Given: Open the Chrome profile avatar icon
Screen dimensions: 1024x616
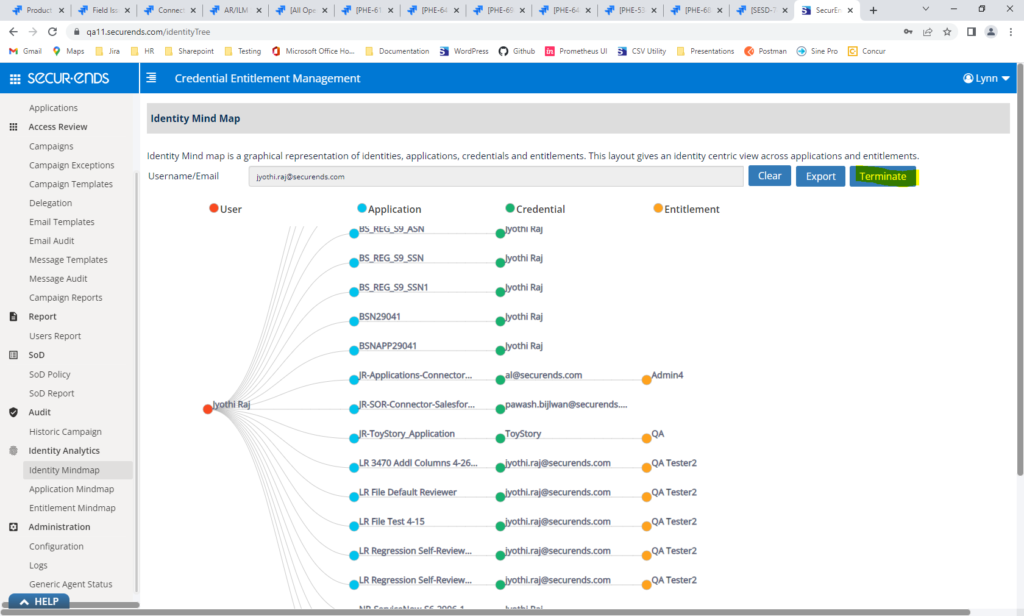Looking at the screenshot, I should click(x=991, y=31).
